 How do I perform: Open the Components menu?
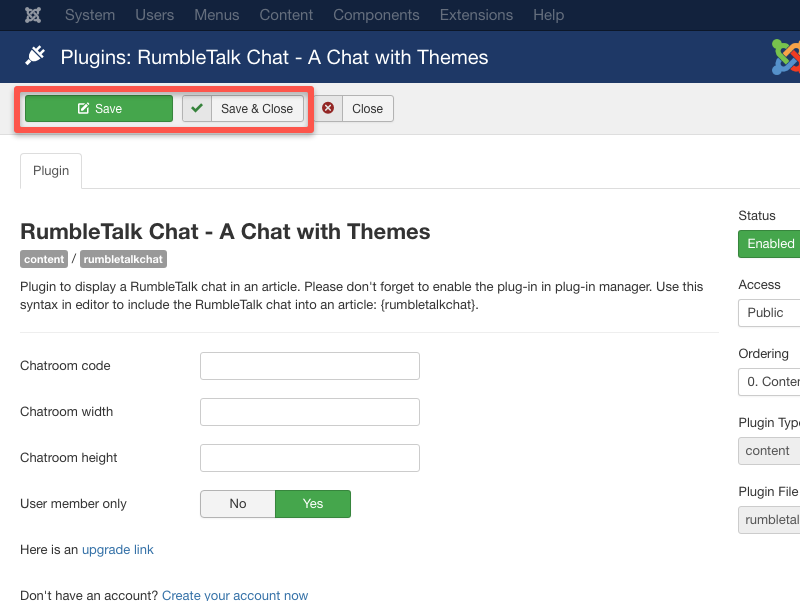click(x=376, y=15)
